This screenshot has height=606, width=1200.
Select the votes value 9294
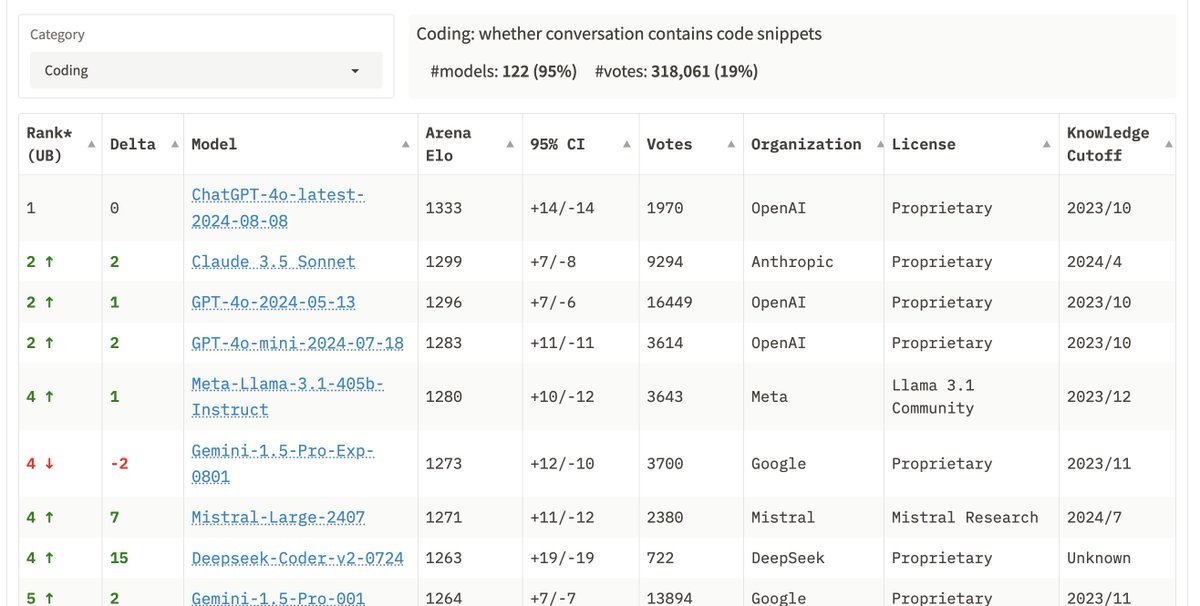coord(665,262)
